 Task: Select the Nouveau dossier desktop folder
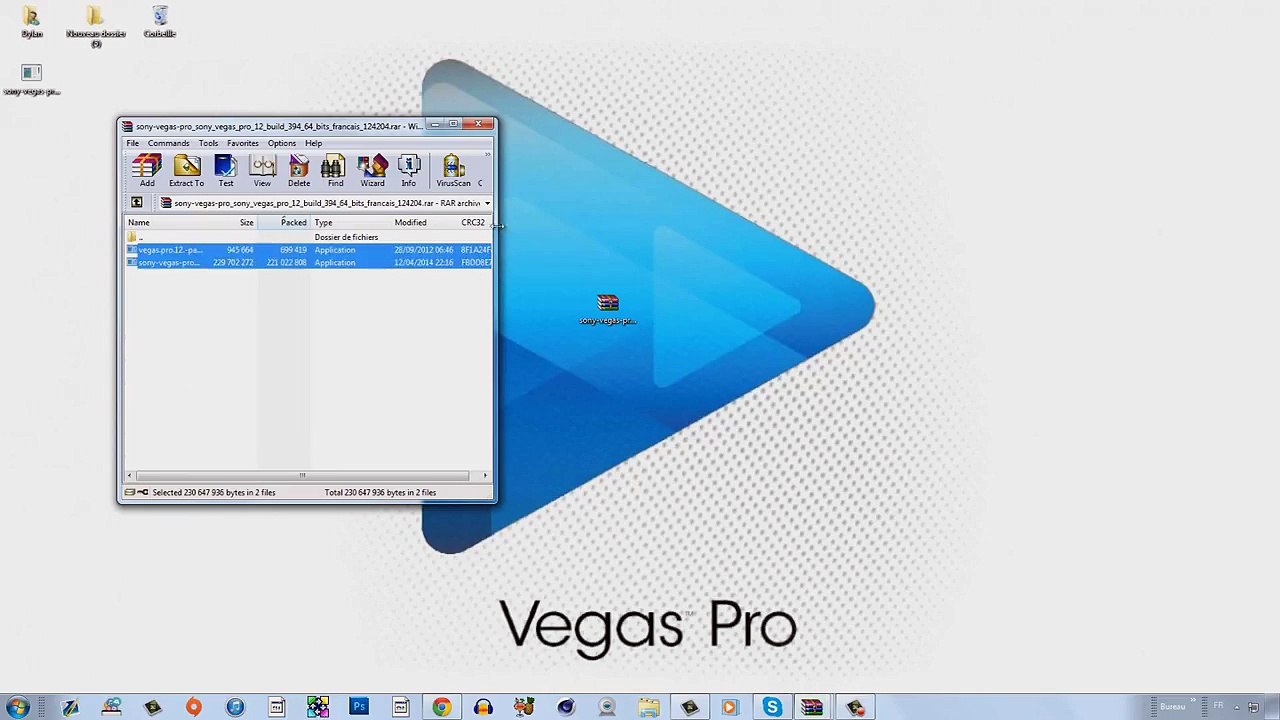point(95,26)
